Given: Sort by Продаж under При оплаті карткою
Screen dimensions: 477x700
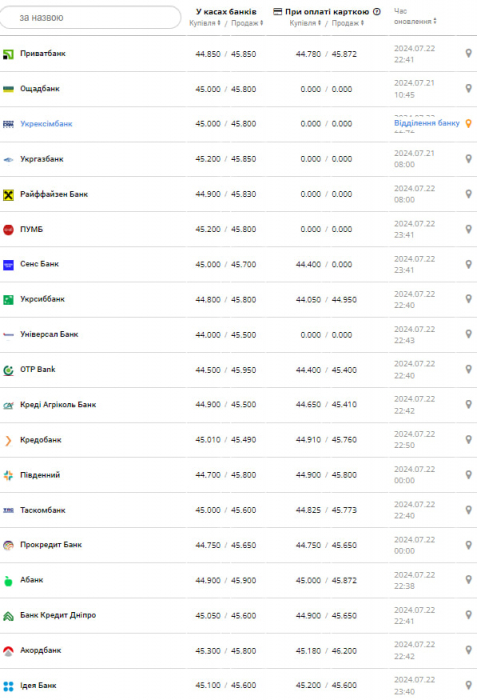Looking at the screenshot, I should pos(347,23).
